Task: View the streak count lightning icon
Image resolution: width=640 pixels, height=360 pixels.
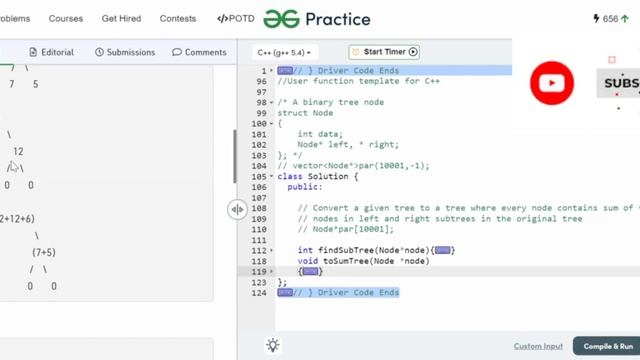Action: 596,18
